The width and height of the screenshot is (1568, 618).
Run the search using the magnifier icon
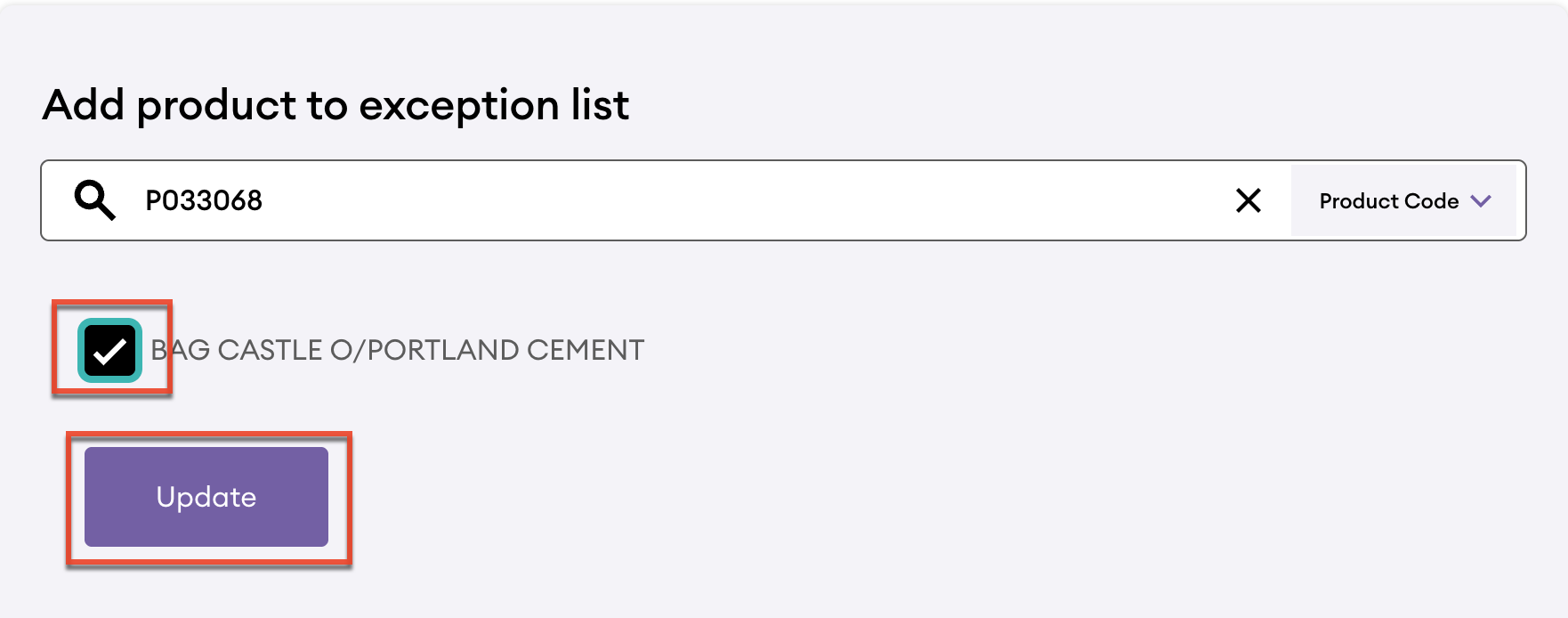point(94,199)
